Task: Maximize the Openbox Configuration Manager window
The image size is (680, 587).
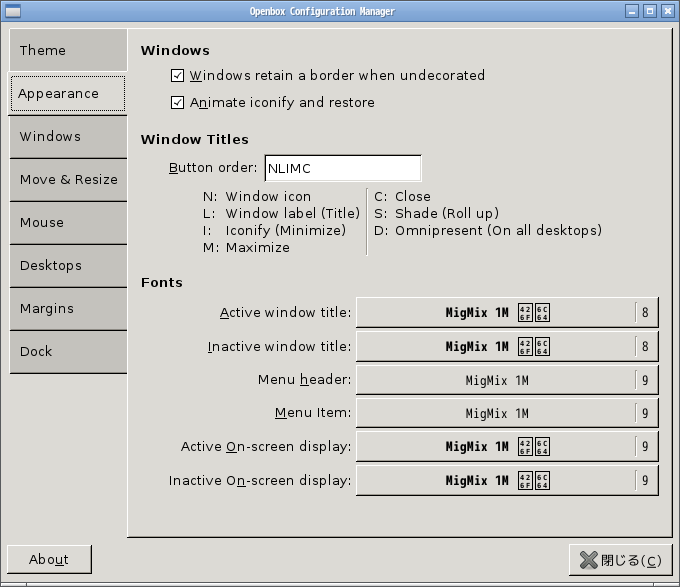Action: tap(650, 11)
